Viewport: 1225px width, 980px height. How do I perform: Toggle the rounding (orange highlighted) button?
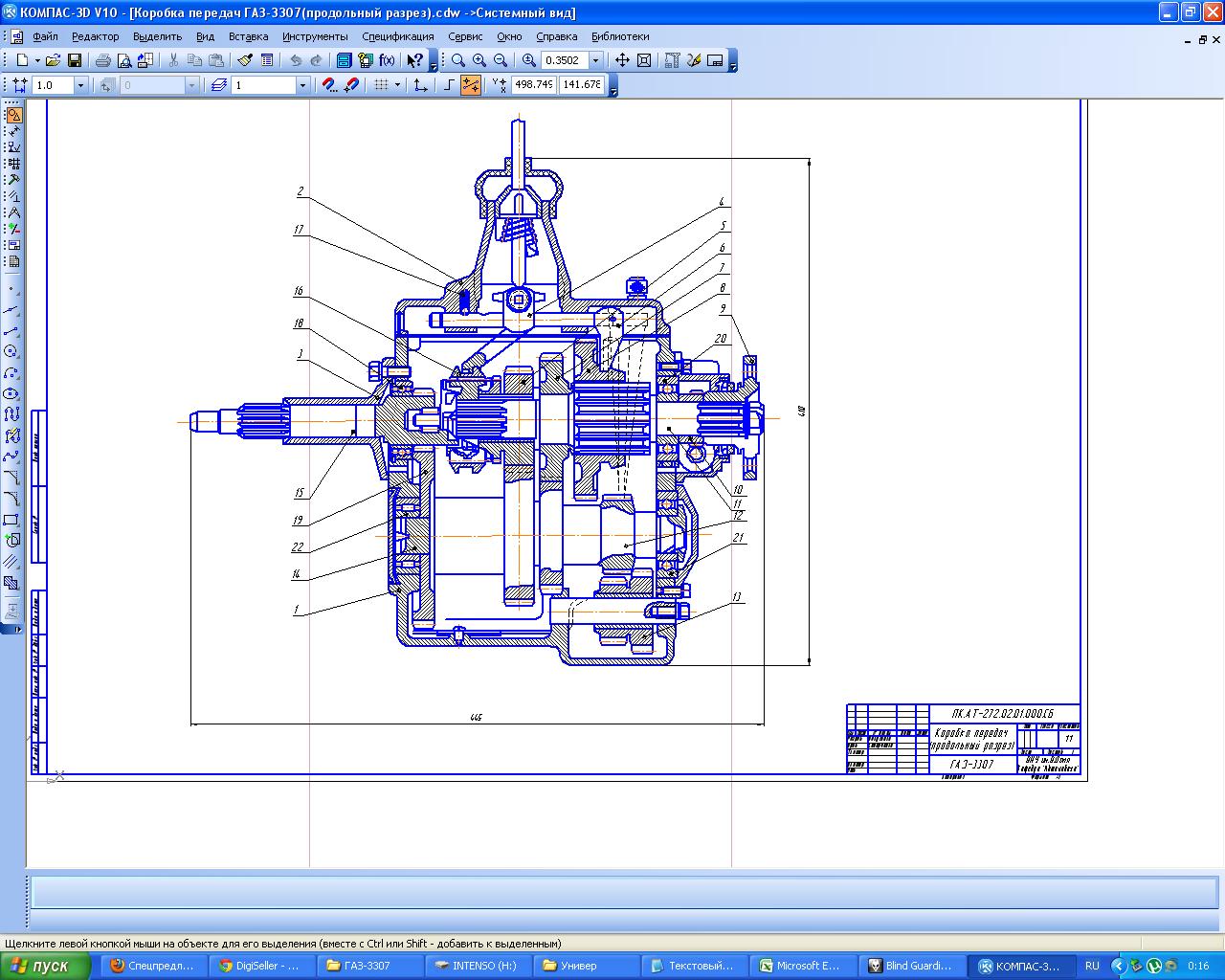[471, 85]
